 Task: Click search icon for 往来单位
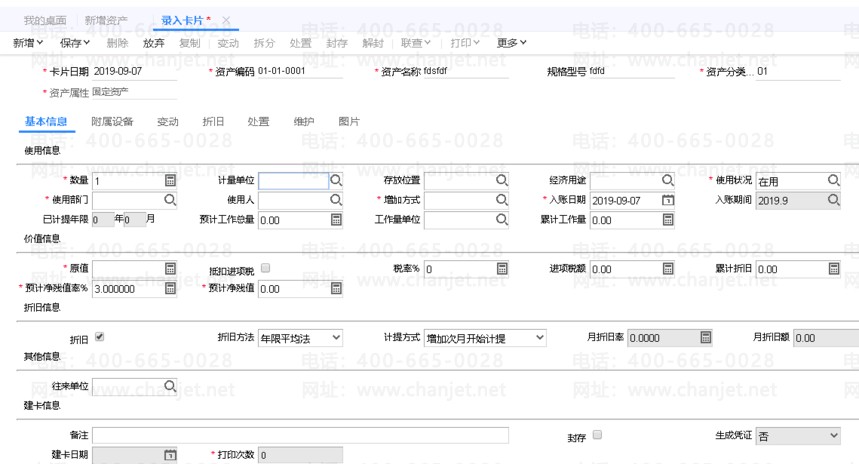(170, 386)
